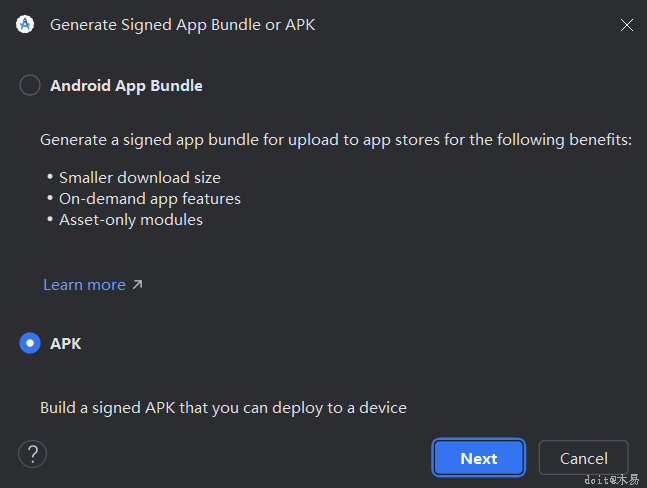Click the 'Asset-only modules' bullet text

pyautogui.click(x=130, y=220)
